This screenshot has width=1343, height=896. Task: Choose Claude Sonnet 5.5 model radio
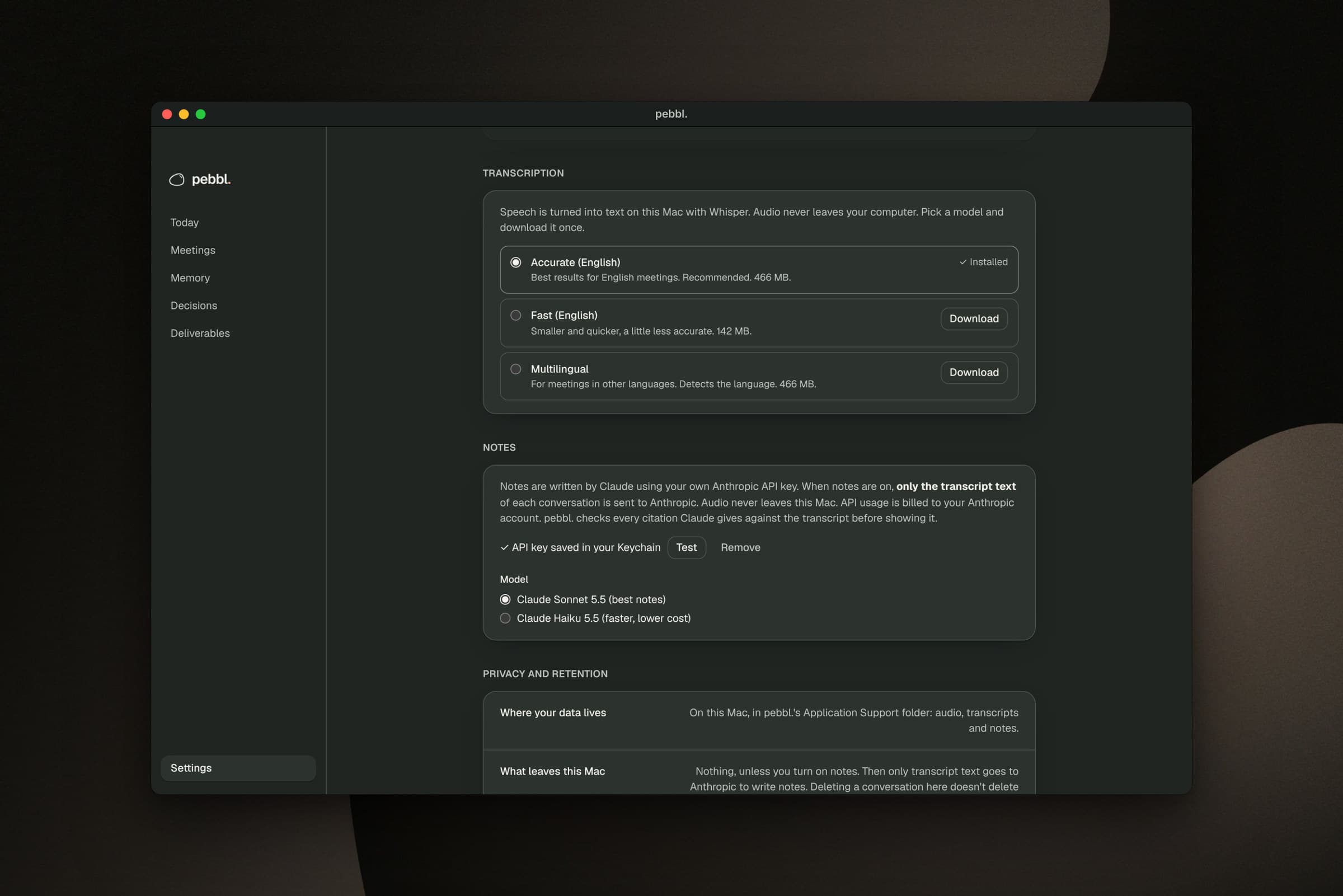(x=505, y=599)
